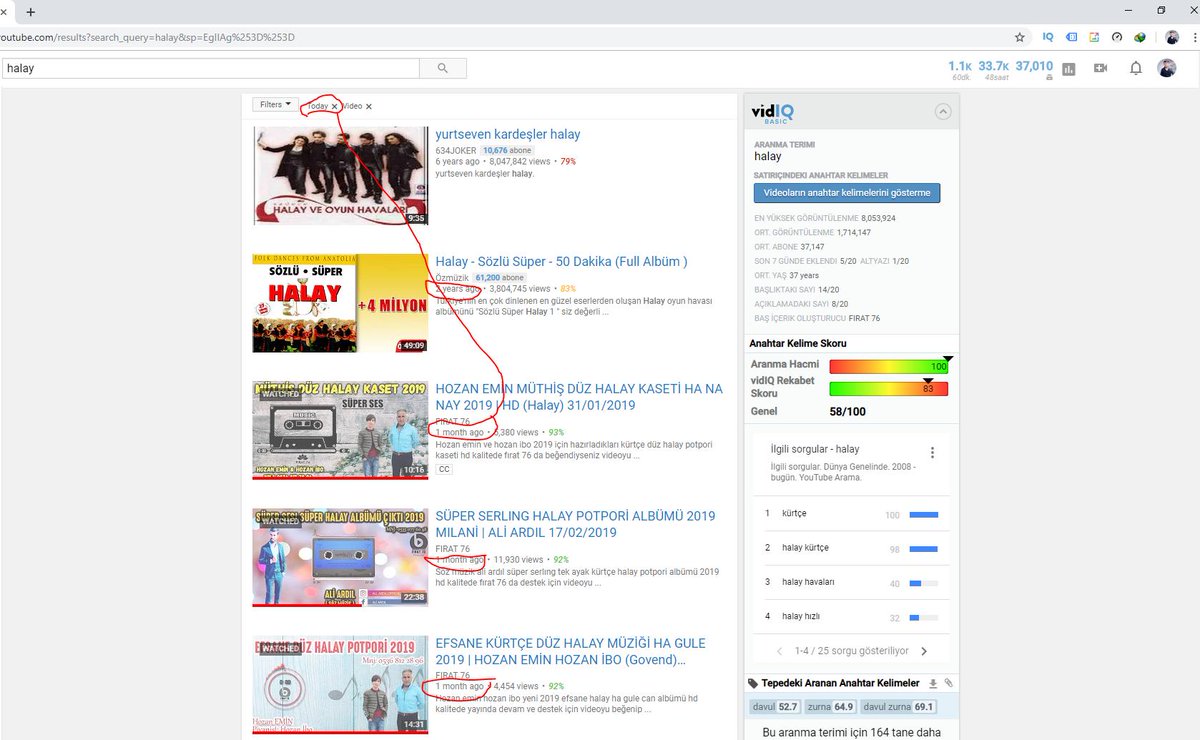Click the '10,676 abone' subscriber badge
The width and height of the screenshot is (1200, 740).
point(506,150)
